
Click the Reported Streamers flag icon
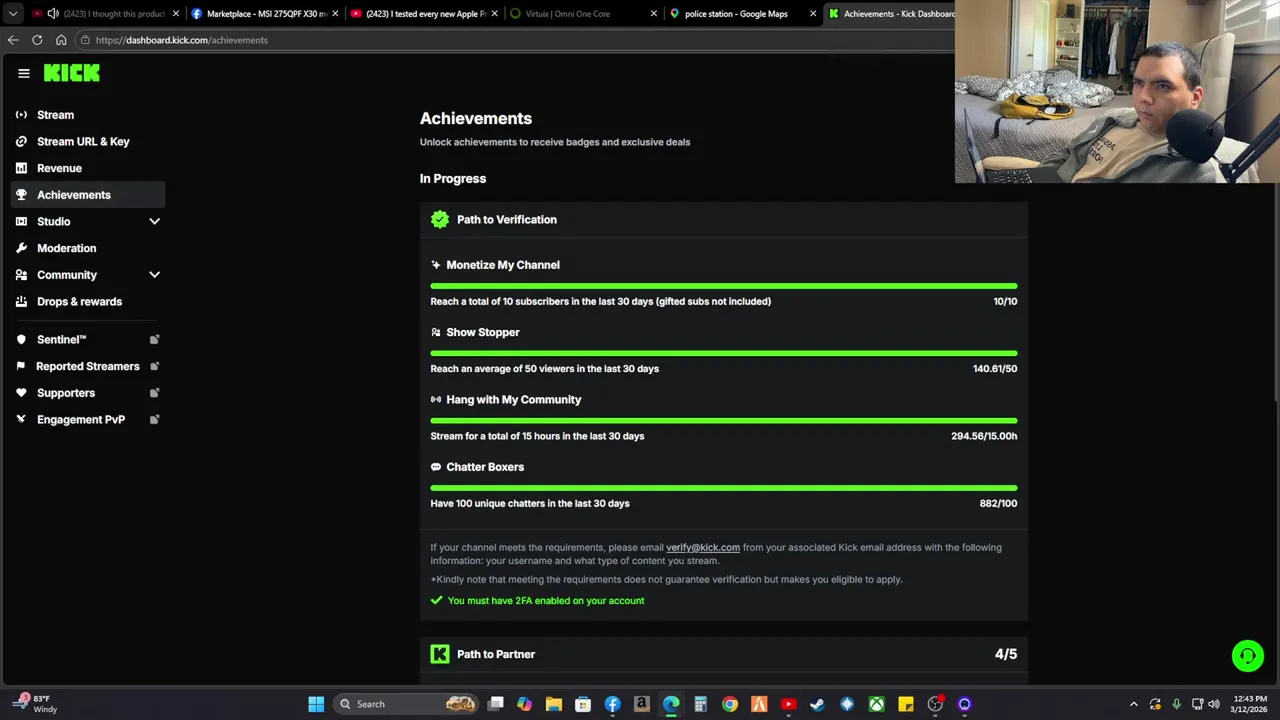(21, 366)
